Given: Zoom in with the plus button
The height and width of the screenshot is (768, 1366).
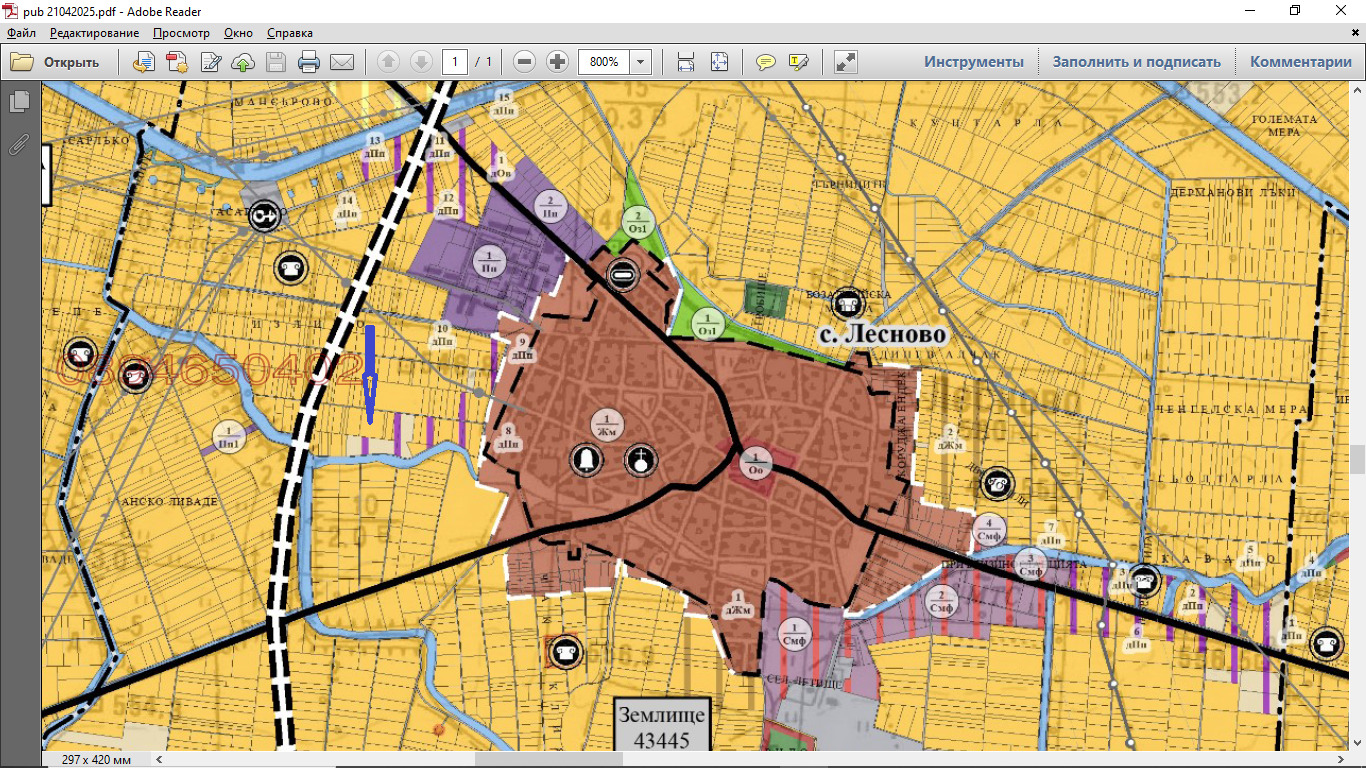Looking at the screenshot, I should point(557,62).
